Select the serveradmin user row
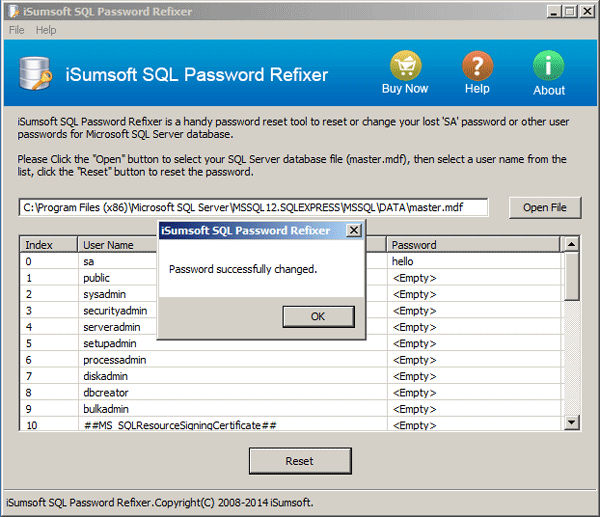The image size is (600, 517). [291, 327]
